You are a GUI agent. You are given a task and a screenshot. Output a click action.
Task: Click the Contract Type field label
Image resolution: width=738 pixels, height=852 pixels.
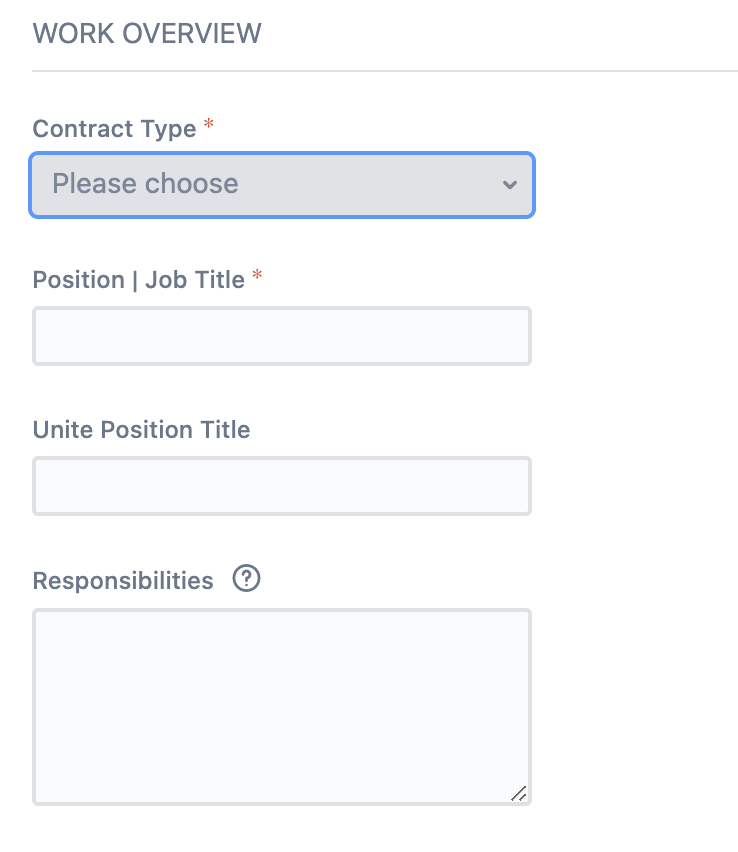click(114, 129)
